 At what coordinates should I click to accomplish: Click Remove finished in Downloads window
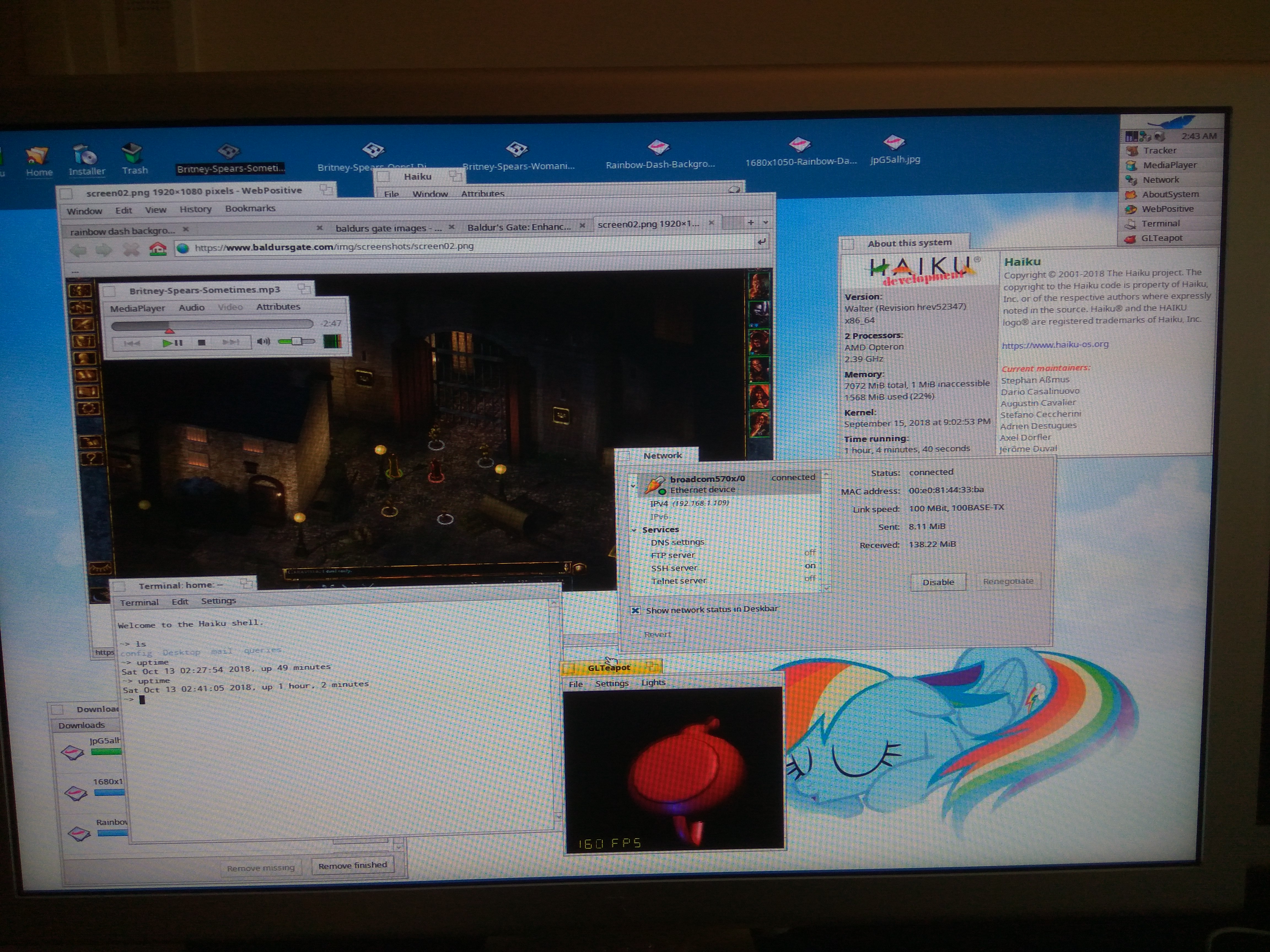coord(353,865)
